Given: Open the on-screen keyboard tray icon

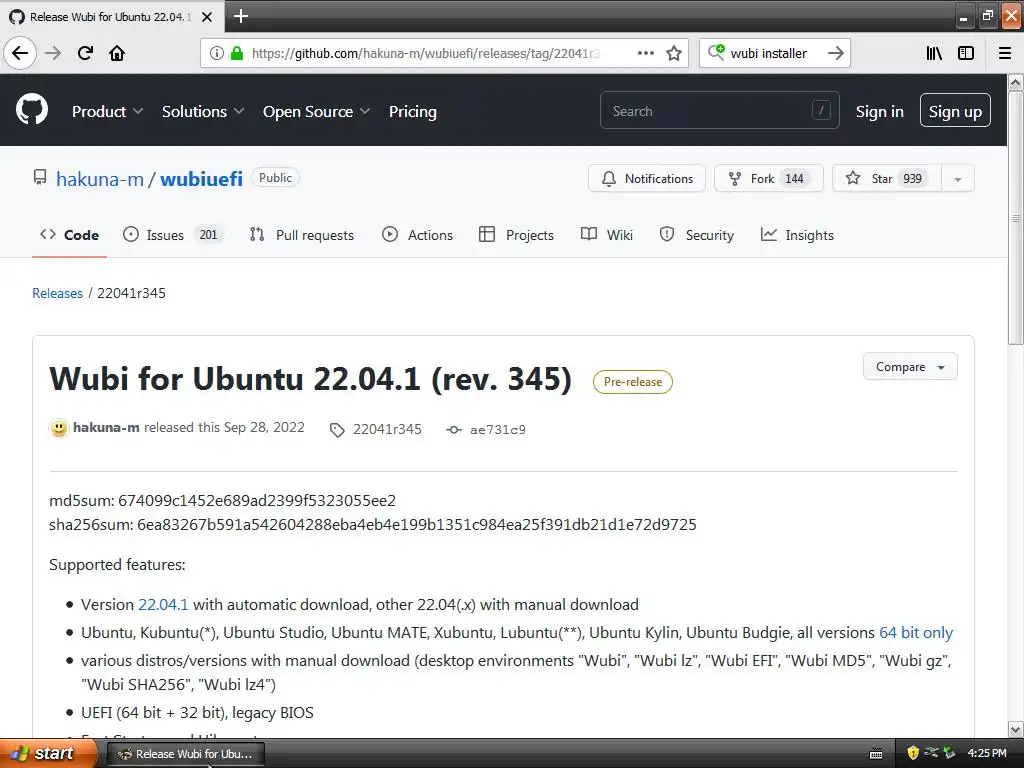Looking at the screenshot, I should tap(876, 754).
